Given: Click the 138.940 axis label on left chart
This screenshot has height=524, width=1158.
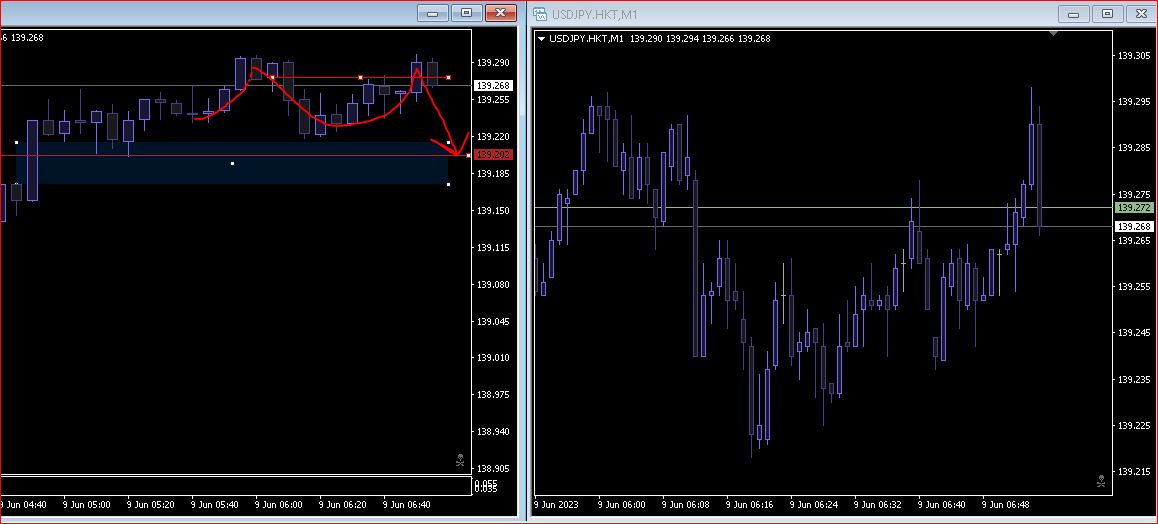Looking at the screenshot, I should point(495,432).
